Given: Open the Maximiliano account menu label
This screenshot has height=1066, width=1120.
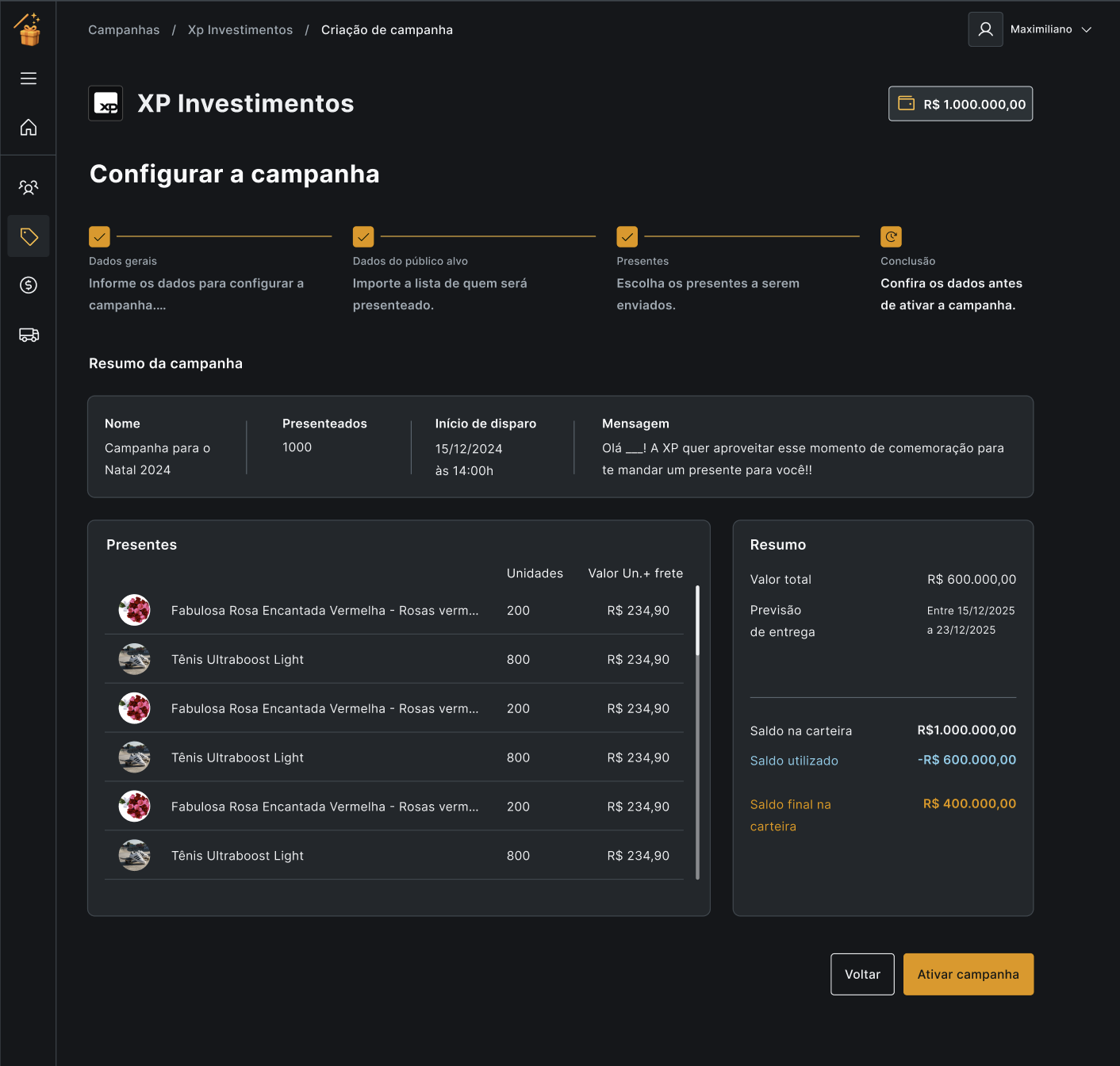Looking at the screenshot, I should pos(1041,29).
